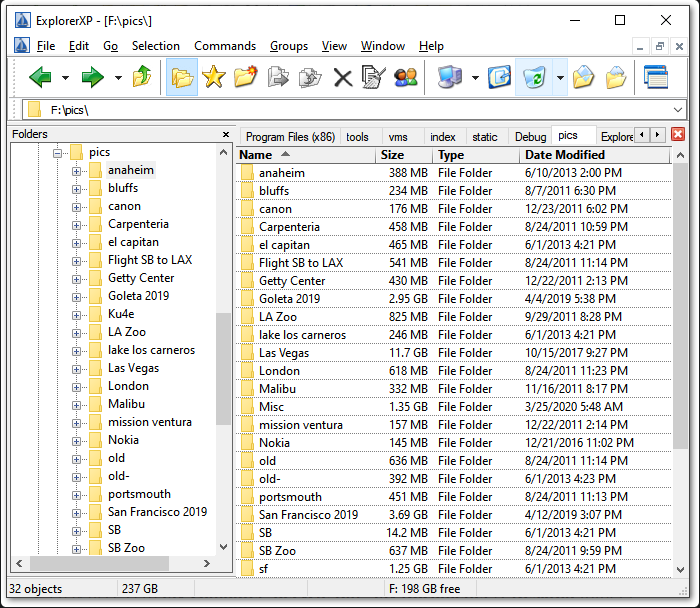The image size is (700, 608).
Task: Open the Back history dropdown arrow
Action: click(x=65, y=78)
